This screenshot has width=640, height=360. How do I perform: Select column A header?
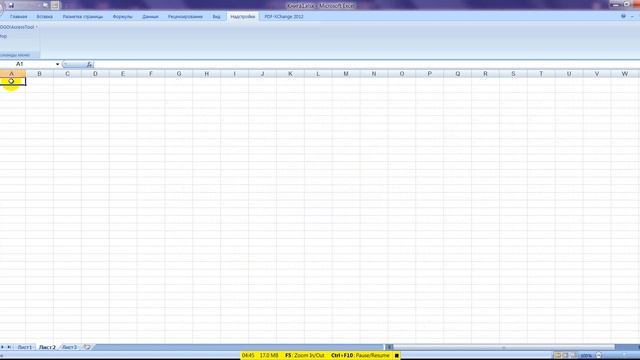tap(12, 73)
